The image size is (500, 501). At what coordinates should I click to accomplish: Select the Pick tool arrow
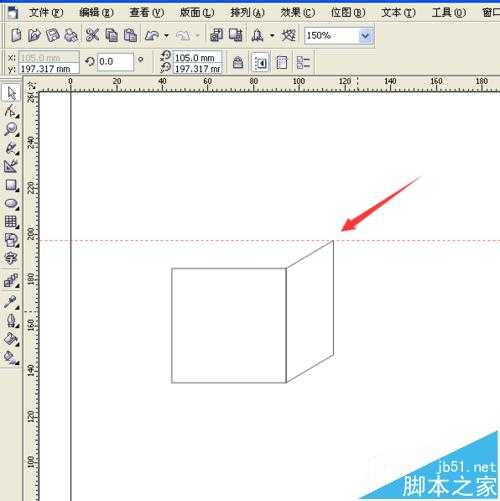click(x=11, y=93)
